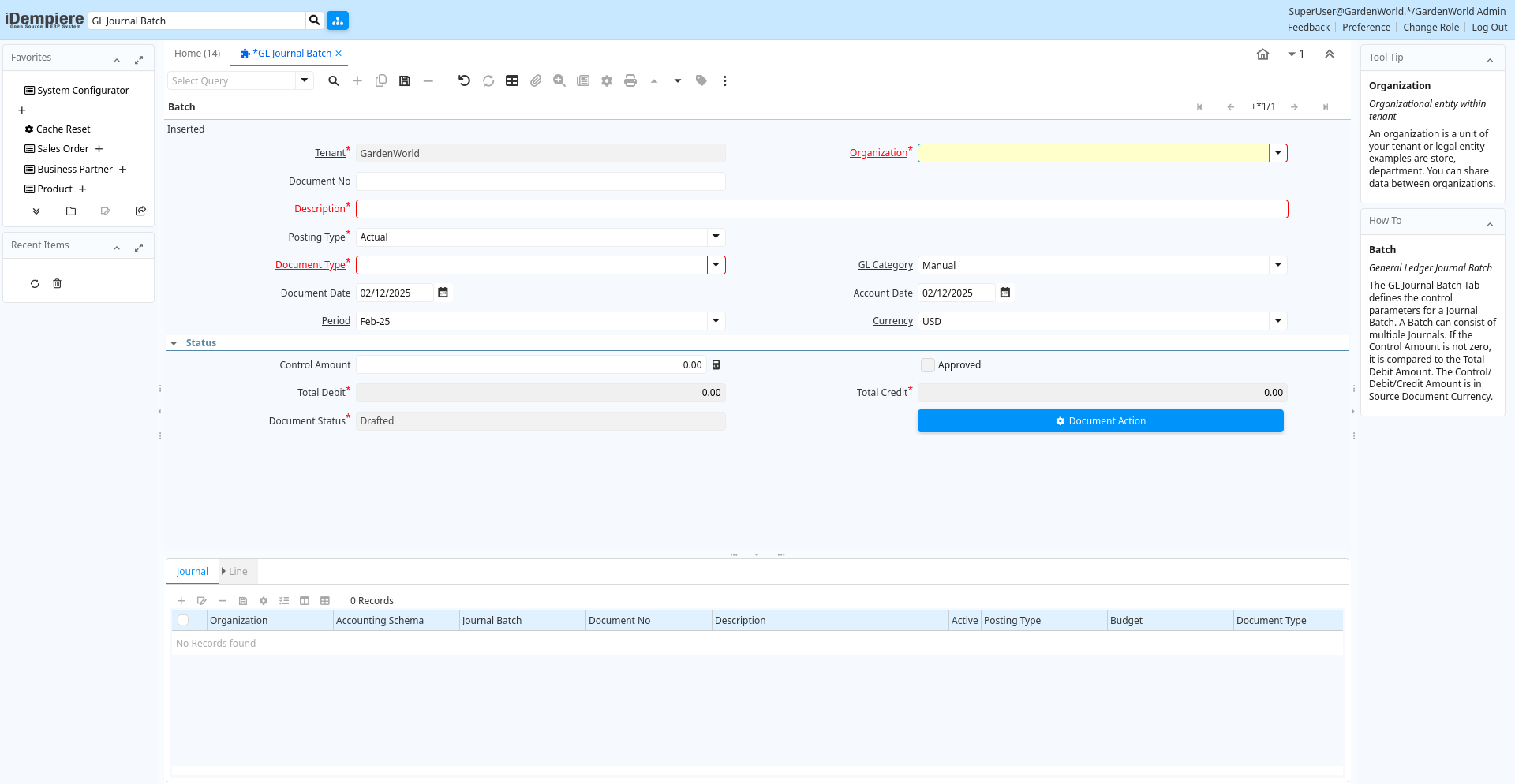The image size is (1515, 784).
Task: Open the Currency dropdown list
Action: coord(1277,321)
